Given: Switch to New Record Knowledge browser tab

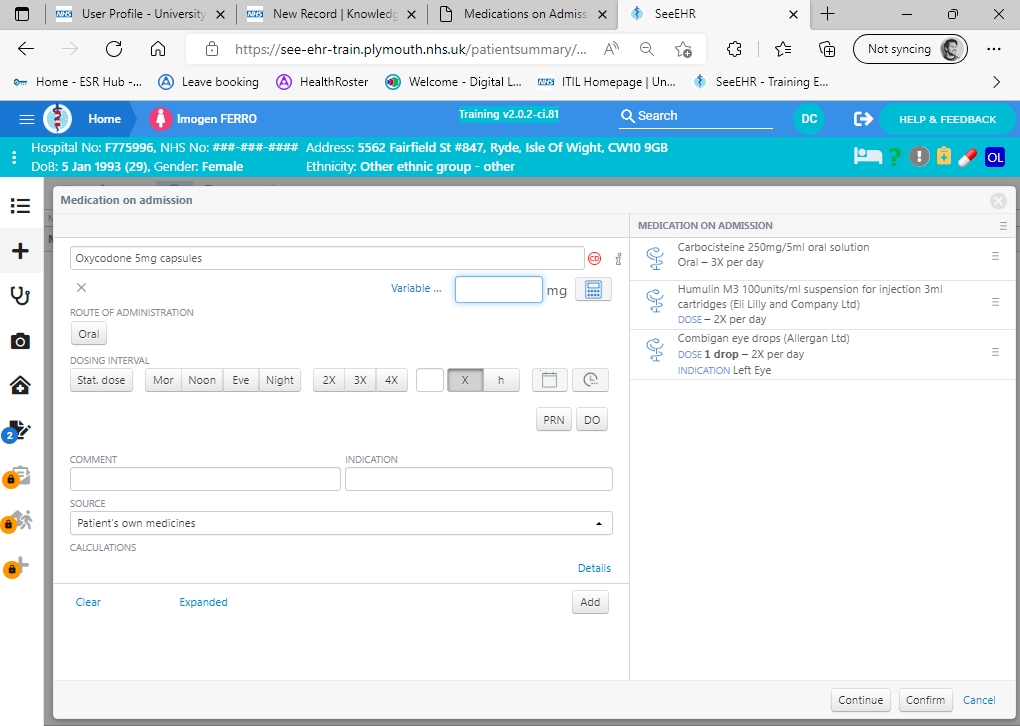Looking at the screenshot, I should pos(332,14).
